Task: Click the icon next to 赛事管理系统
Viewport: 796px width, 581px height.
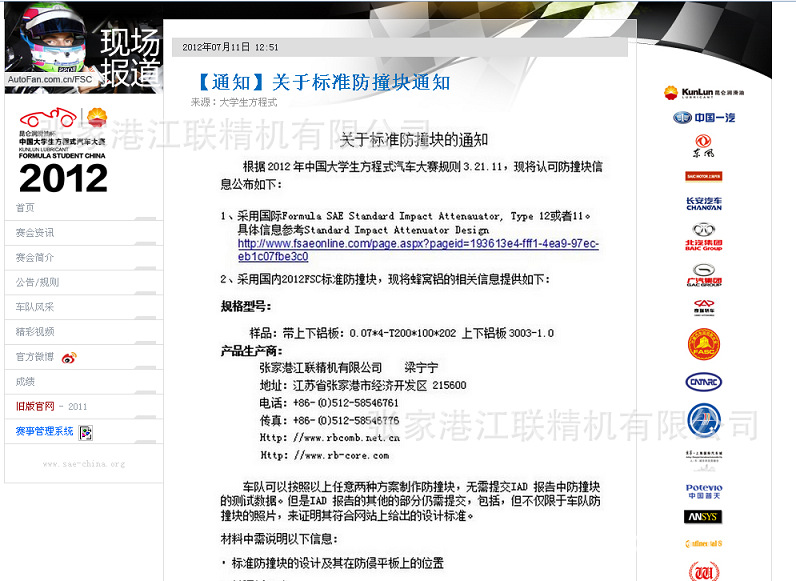Action: pos(86,432)
